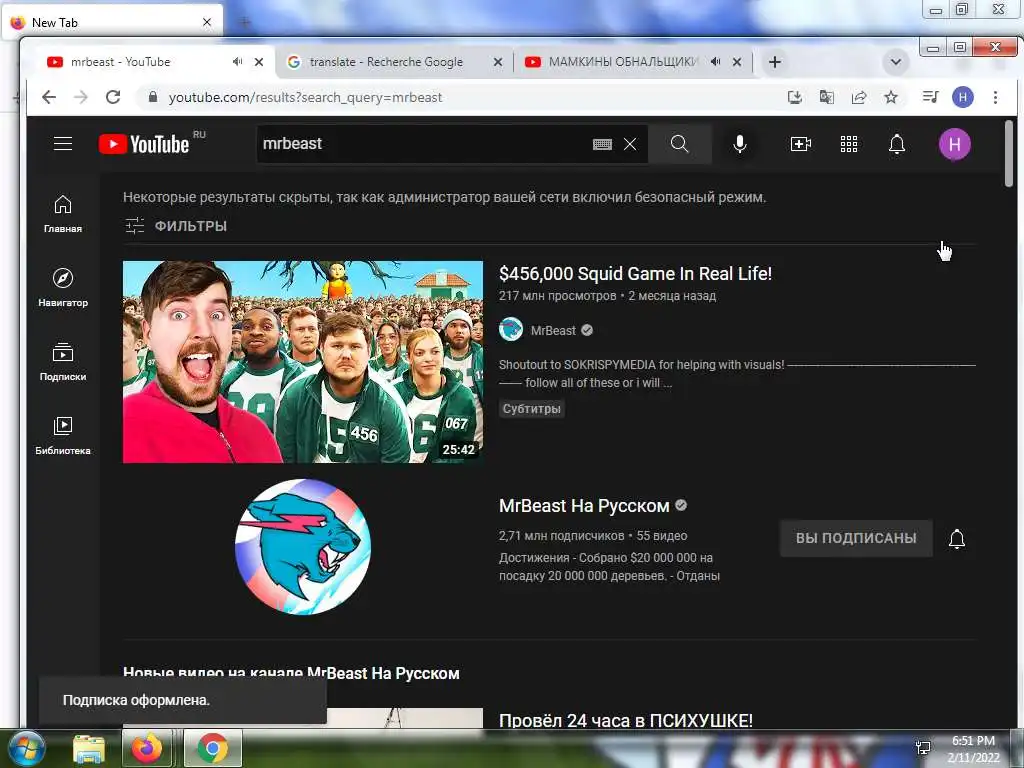Switch to Firefox from the taskbar
This screenshot has height=768, width=1024.
(x=147, y=748)
